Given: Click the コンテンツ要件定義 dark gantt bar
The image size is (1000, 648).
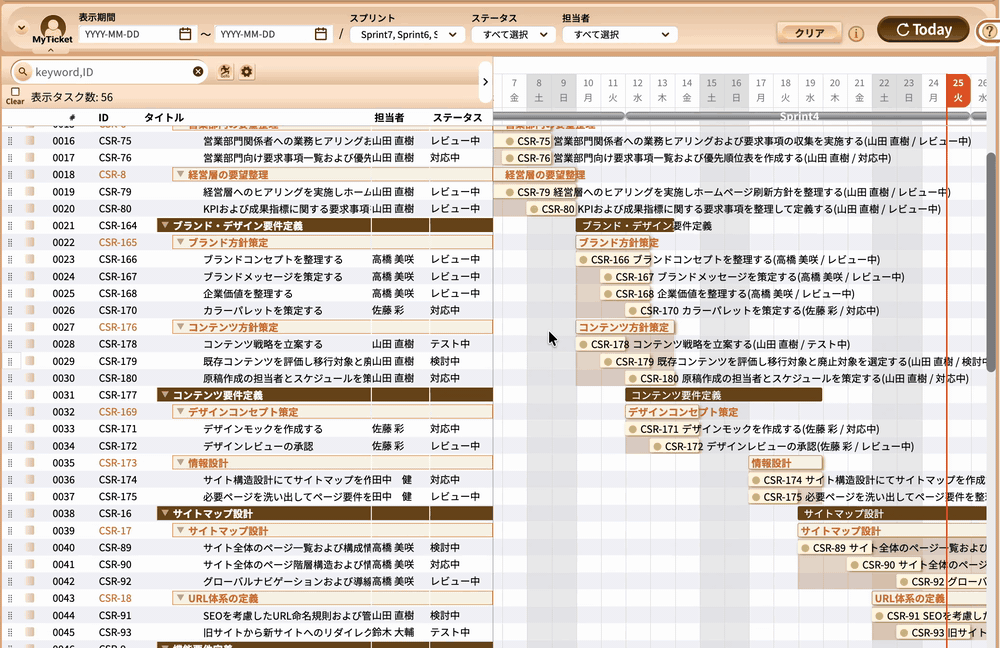Looking at the screenshot, I should click(x=724, y=395).
